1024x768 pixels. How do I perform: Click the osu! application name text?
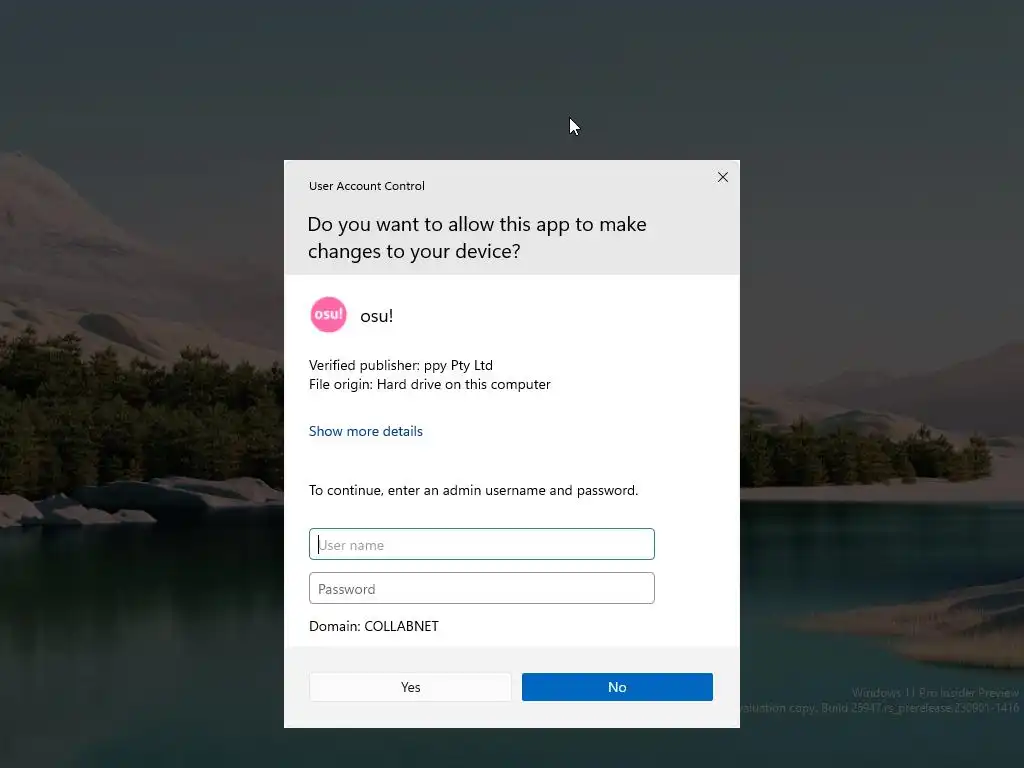pos(376,316)
